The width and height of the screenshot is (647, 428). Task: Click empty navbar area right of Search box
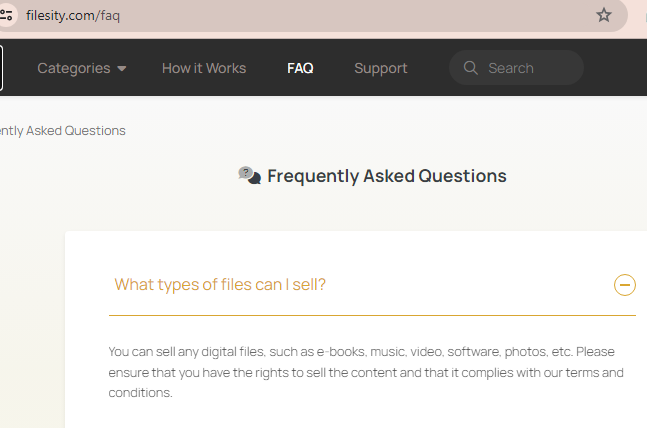coord(615,68)
